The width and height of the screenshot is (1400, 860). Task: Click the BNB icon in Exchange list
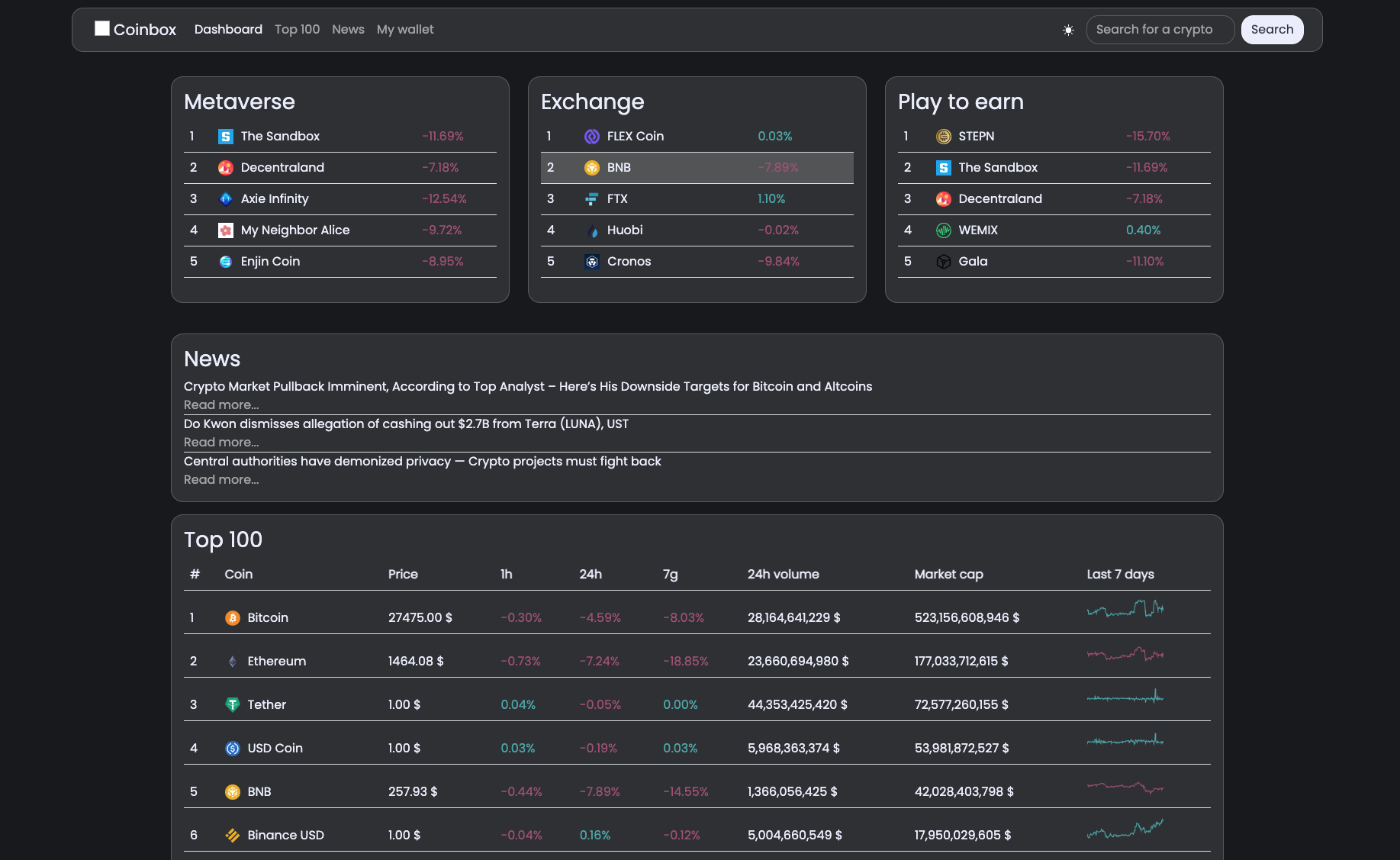click(x=592, y=168)
